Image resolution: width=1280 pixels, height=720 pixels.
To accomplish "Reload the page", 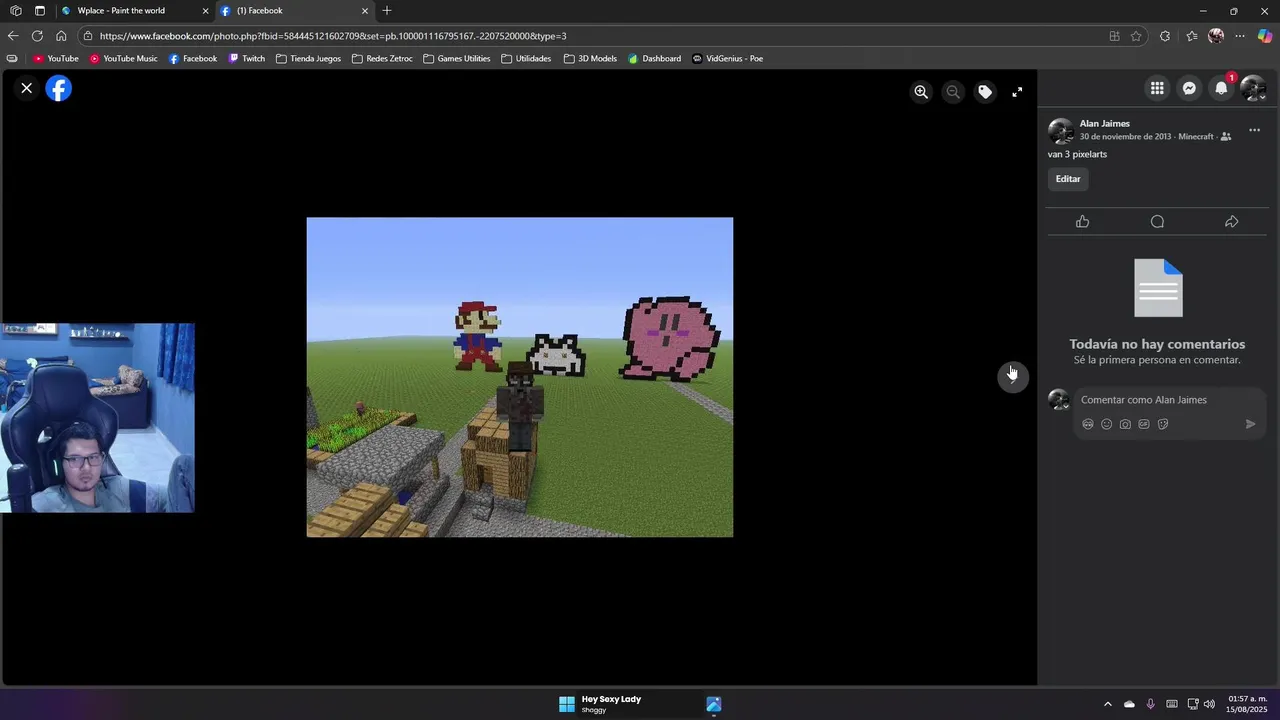I will [x=37, y=36].
